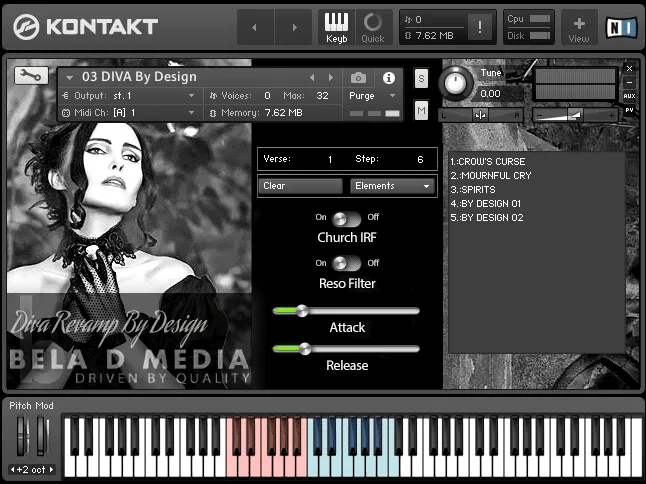Toggle the AUX sends button
This screenshot has height=484, width=646.
coord(629,96)
